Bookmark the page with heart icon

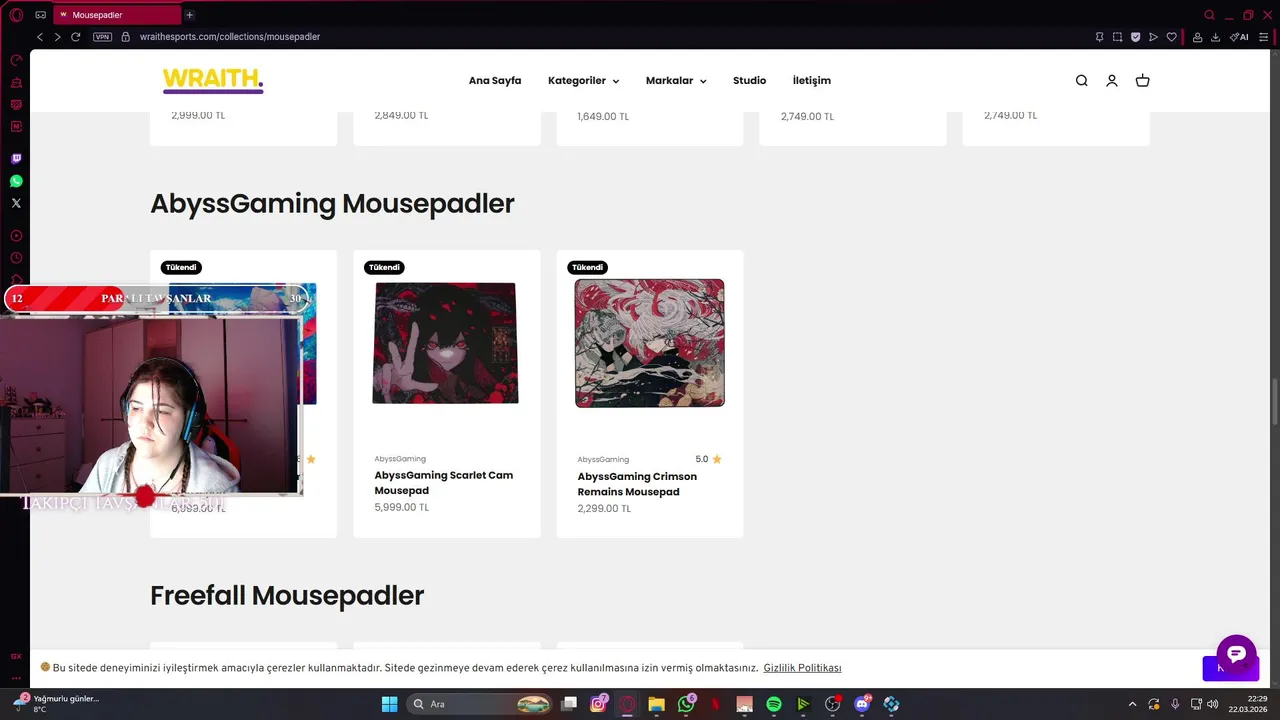coord(1171,37)
